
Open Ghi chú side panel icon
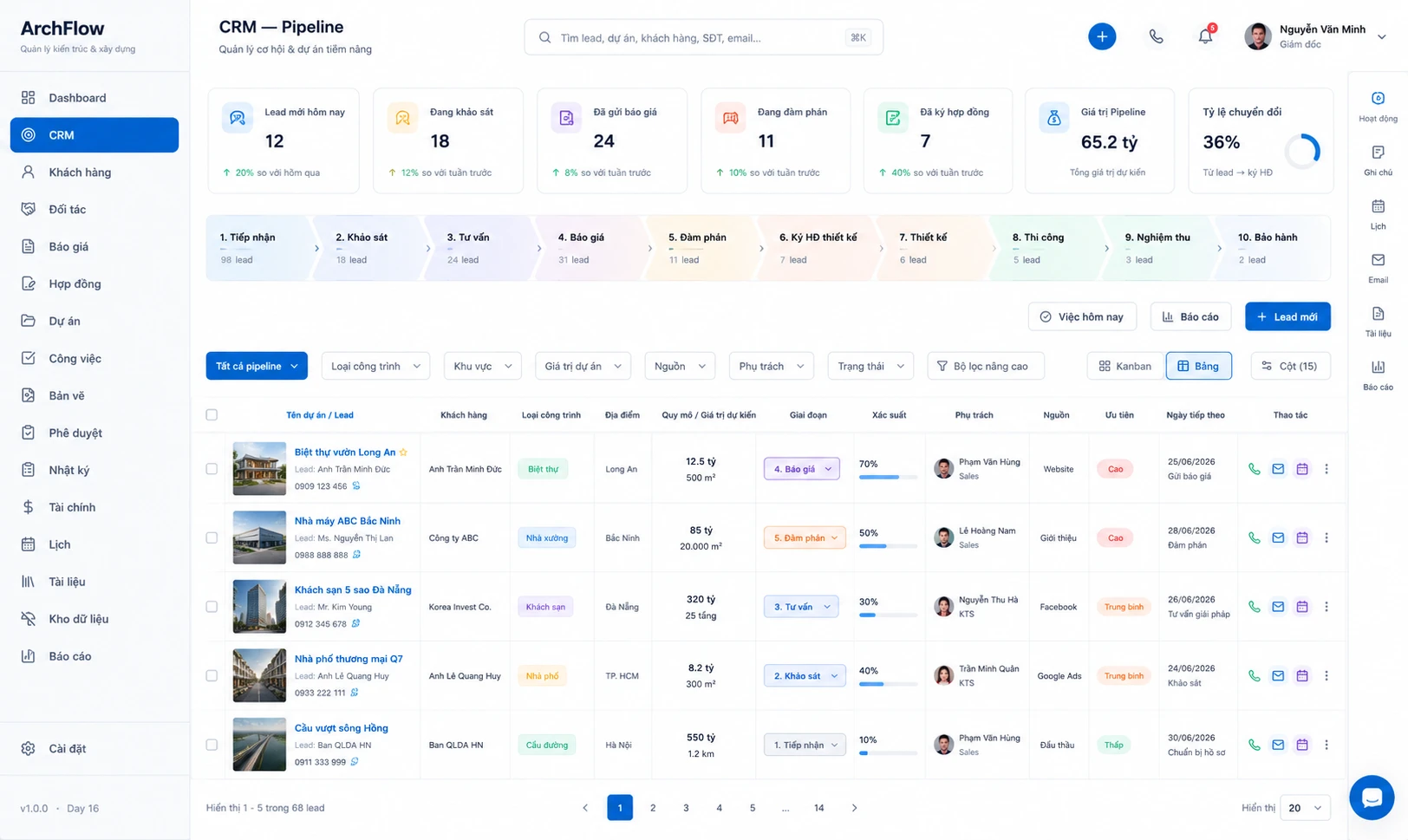coord(1378,153)
